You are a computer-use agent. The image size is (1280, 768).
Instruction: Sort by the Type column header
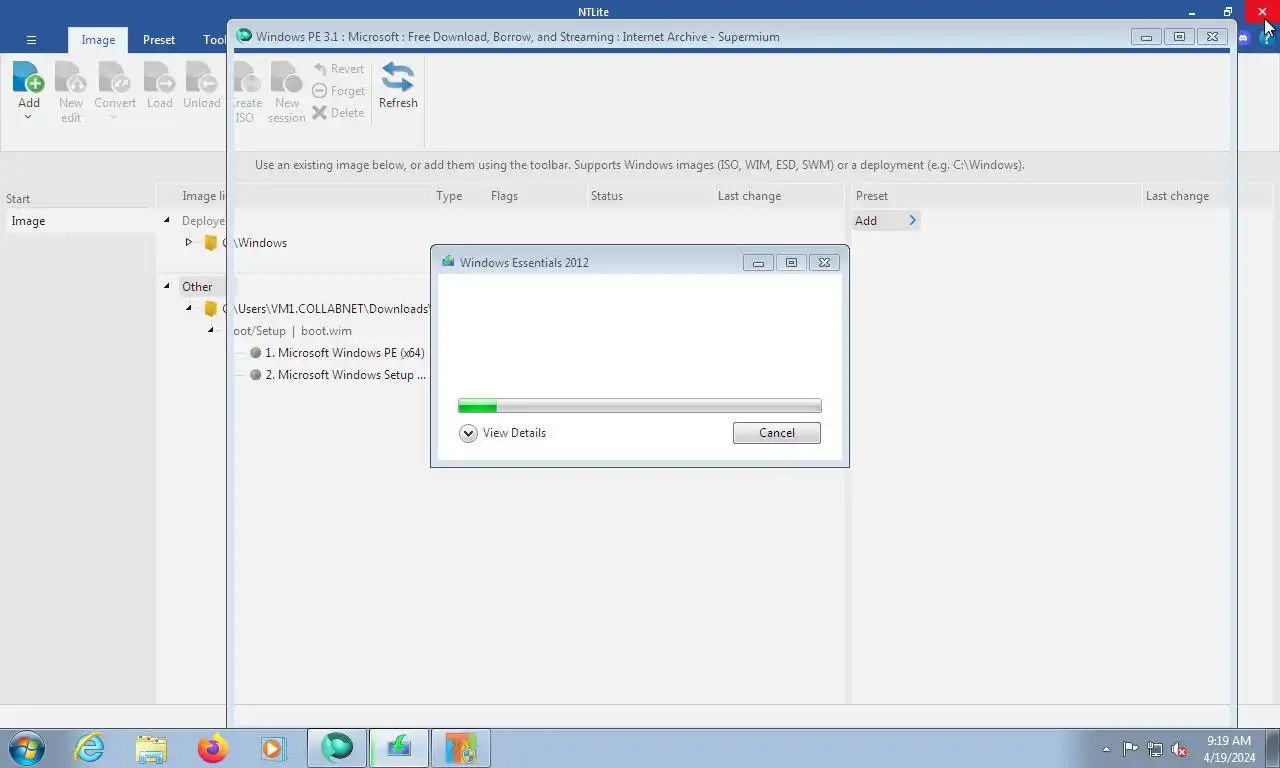click(449, 196)
